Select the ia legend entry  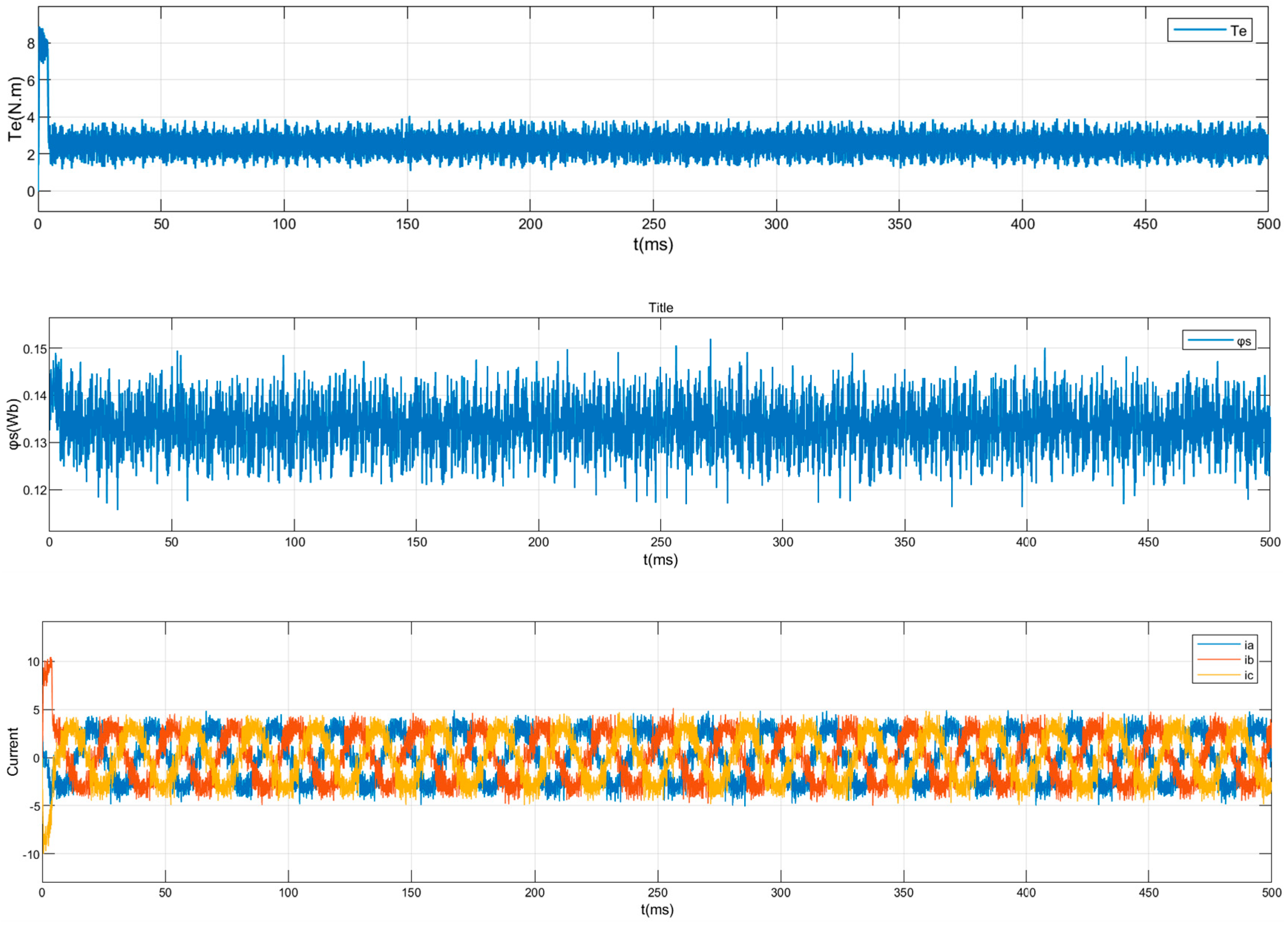click(x=1249, y=645)
